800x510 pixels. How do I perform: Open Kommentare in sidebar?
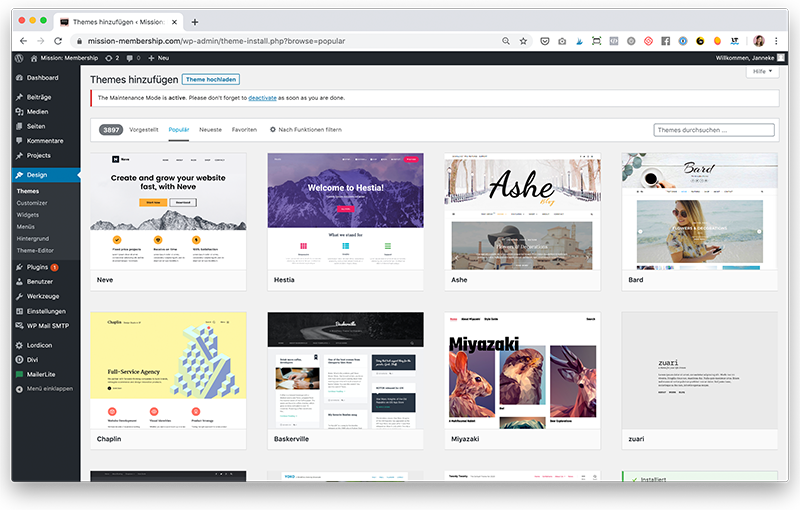[46, 141]
